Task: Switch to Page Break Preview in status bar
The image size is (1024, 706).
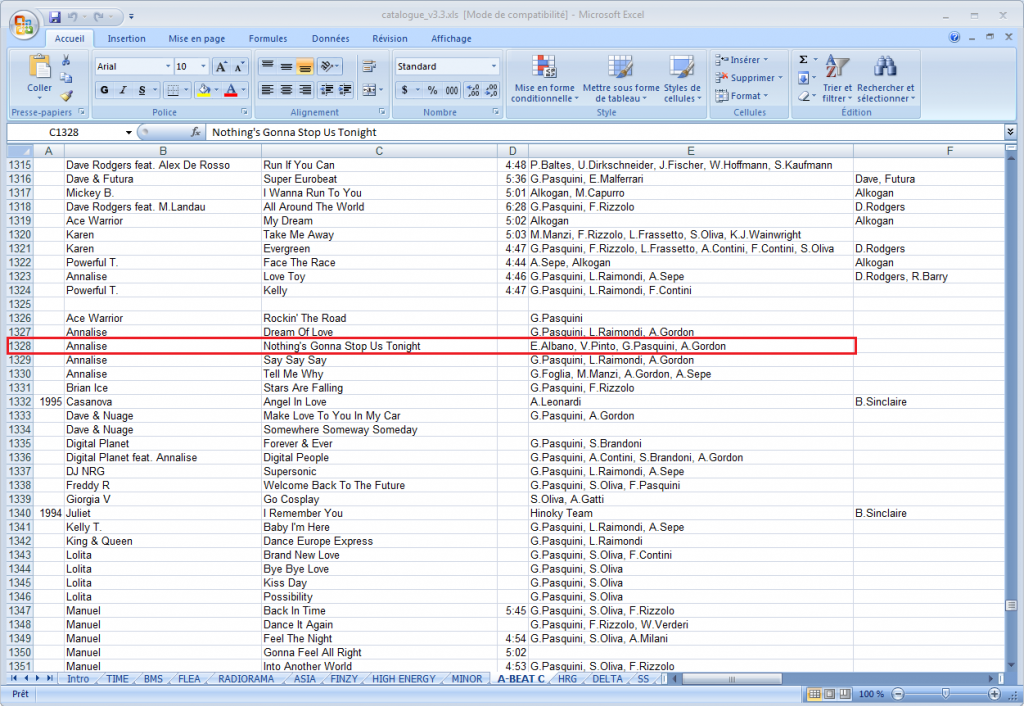Action: tap(844, 694)
